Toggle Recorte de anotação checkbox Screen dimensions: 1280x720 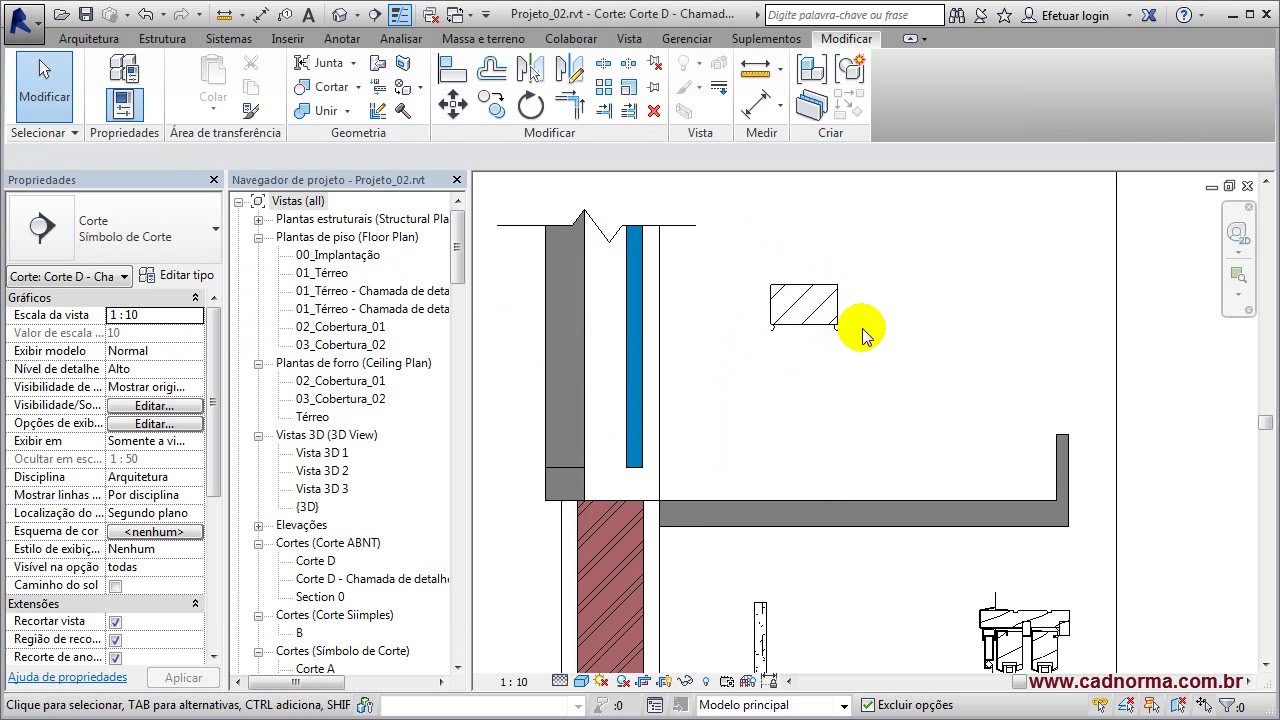pos(115,658)
